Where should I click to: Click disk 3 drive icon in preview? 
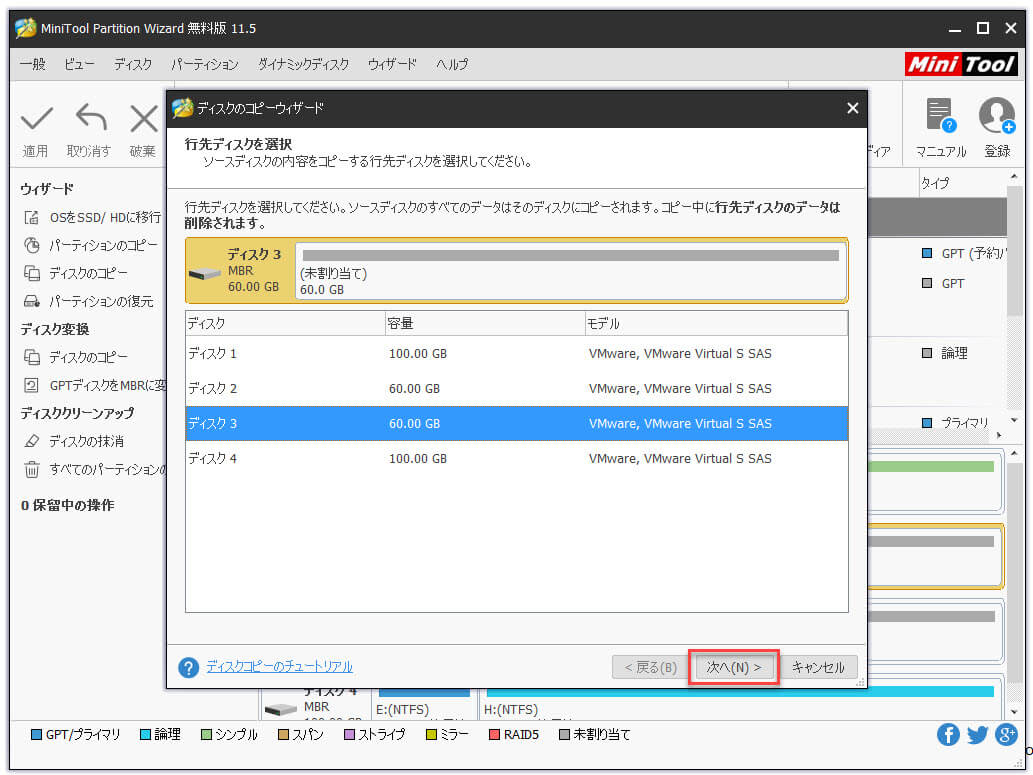[204, 273]
